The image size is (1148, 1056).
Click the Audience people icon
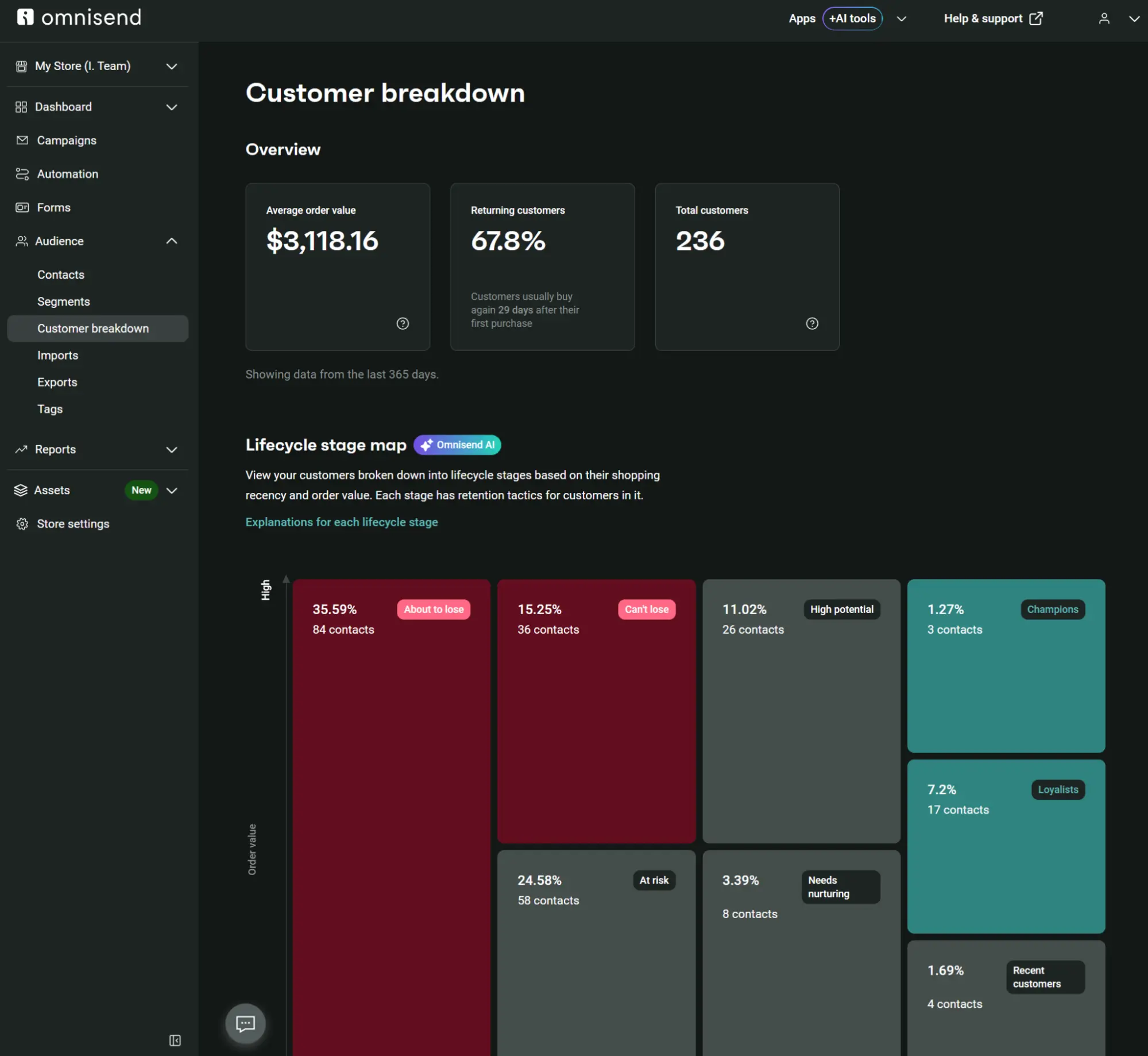22,241
